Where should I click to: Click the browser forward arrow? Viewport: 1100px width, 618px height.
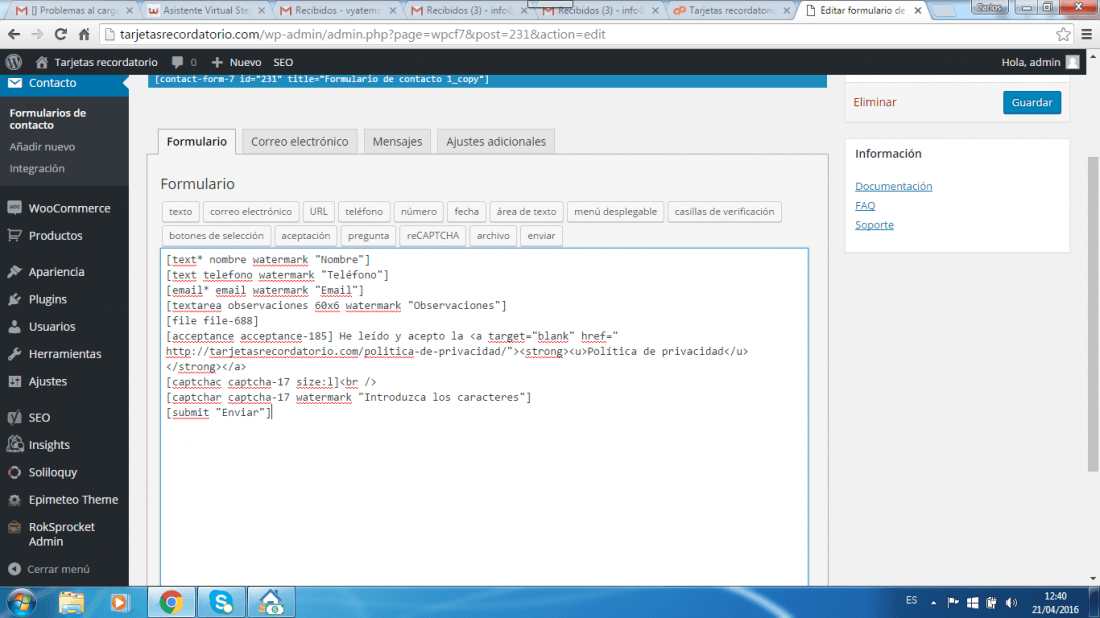coord(37,34)
